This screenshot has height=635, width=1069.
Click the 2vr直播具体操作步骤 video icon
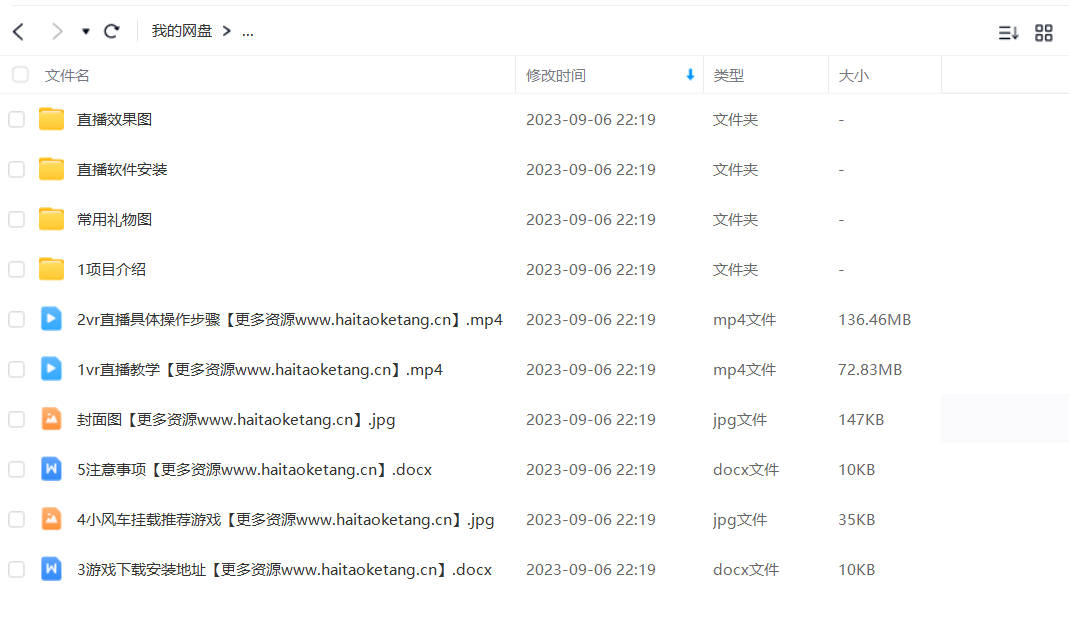[51, 319]
